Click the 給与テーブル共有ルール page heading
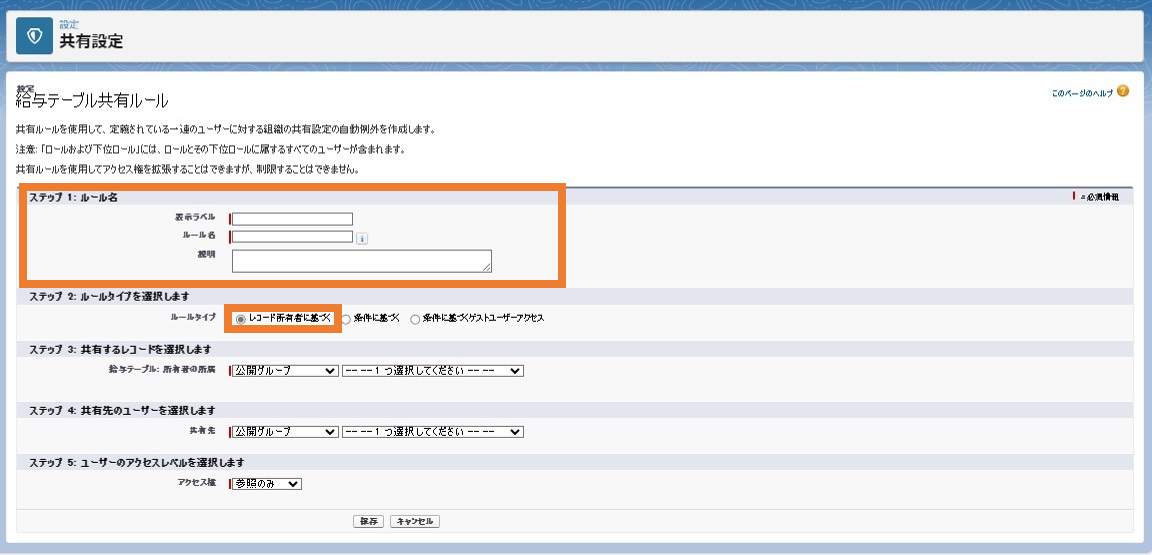 [x=93, y=101]
